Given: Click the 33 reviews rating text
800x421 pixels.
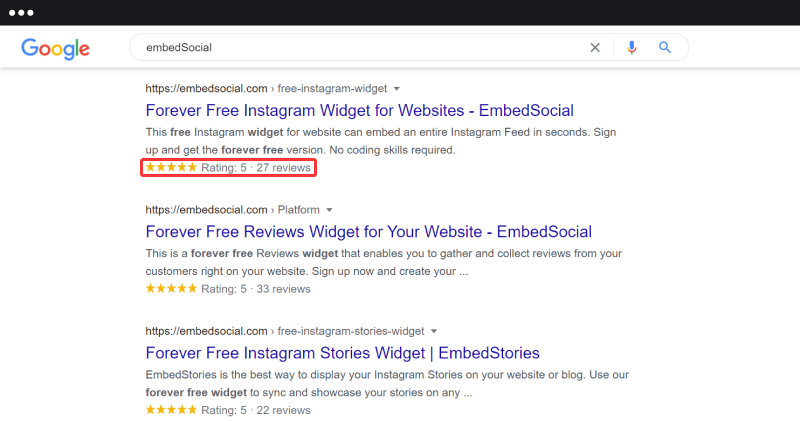Looking at the screenshot, I should point(283,289).
